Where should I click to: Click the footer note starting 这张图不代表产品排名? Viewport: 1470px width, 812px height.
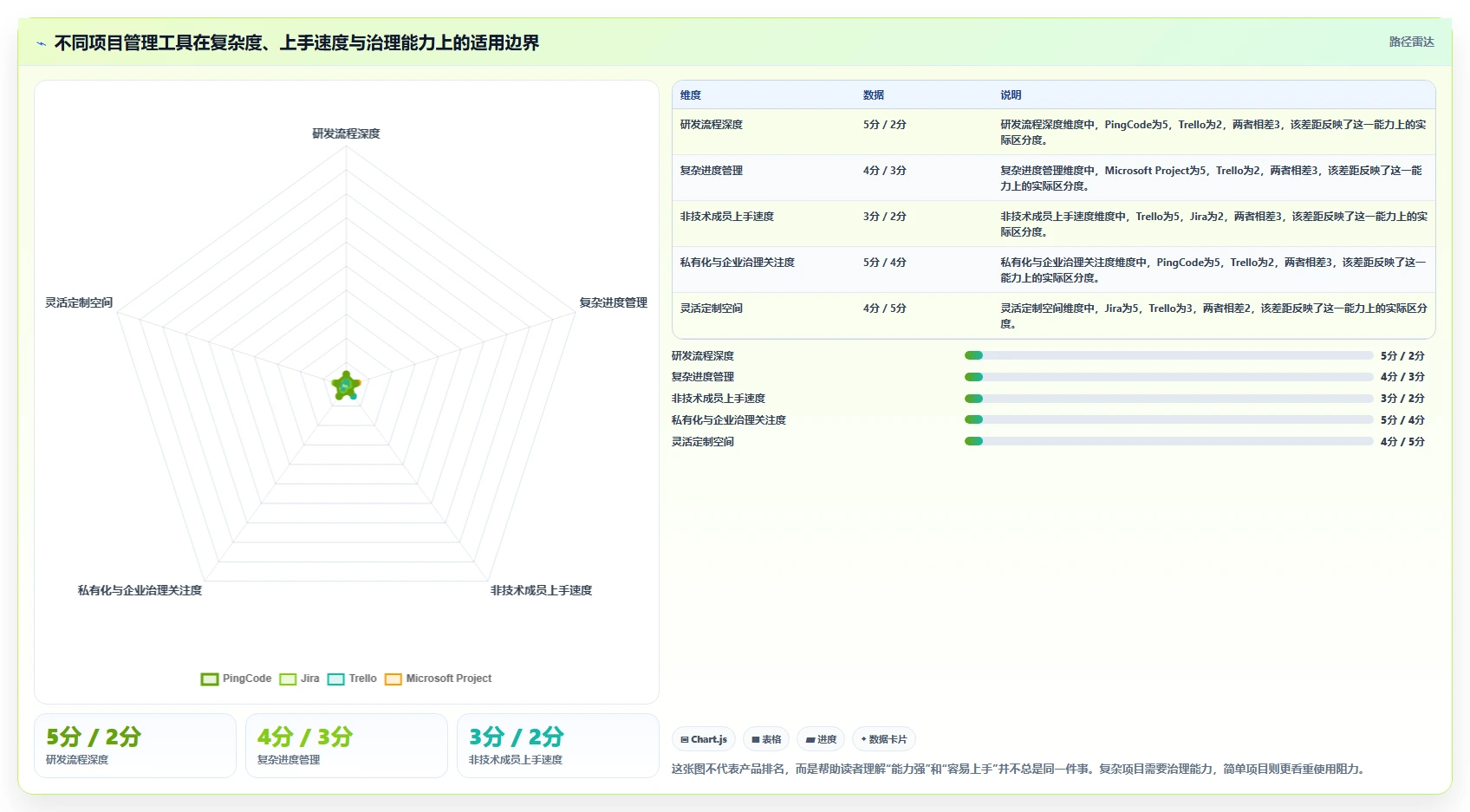[1020, 769]
